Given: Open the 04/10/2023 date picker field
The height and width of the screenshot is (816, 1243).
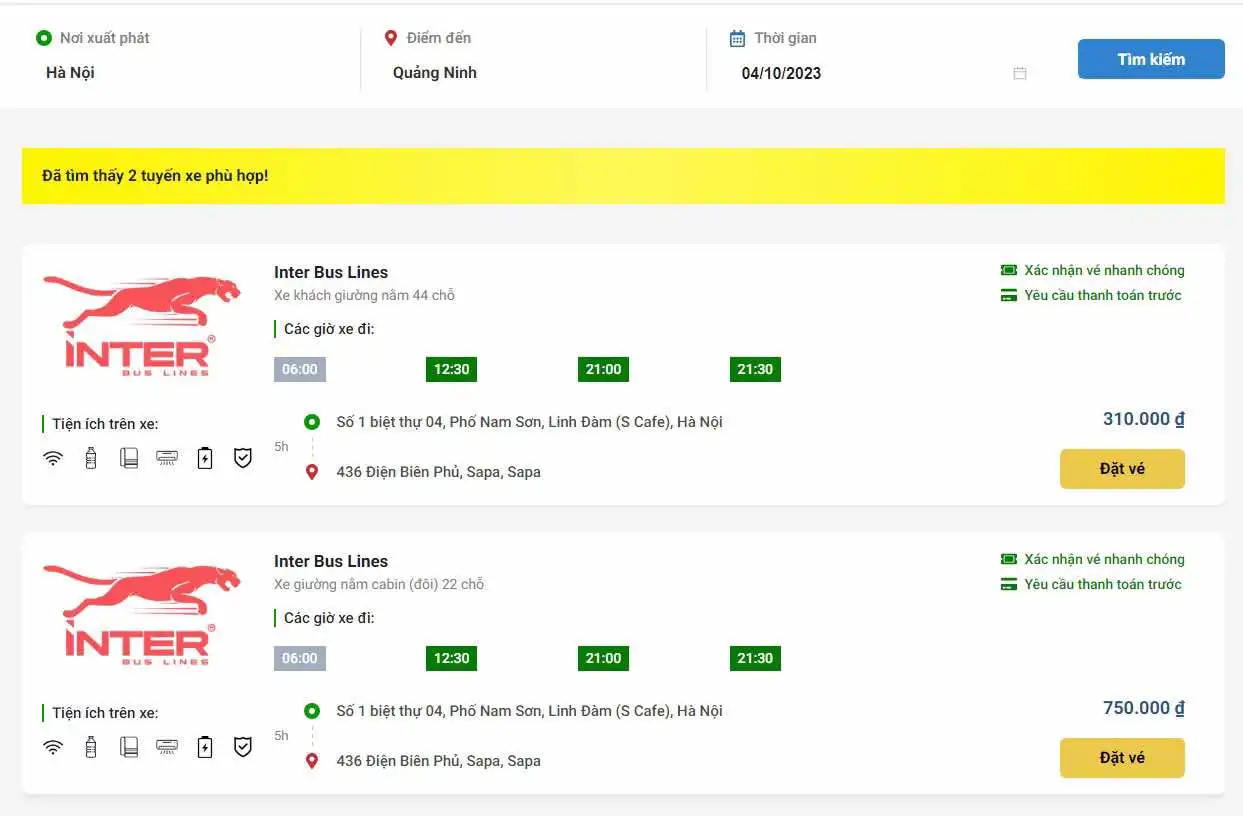Looking at the screenshot, I should 870,73.
